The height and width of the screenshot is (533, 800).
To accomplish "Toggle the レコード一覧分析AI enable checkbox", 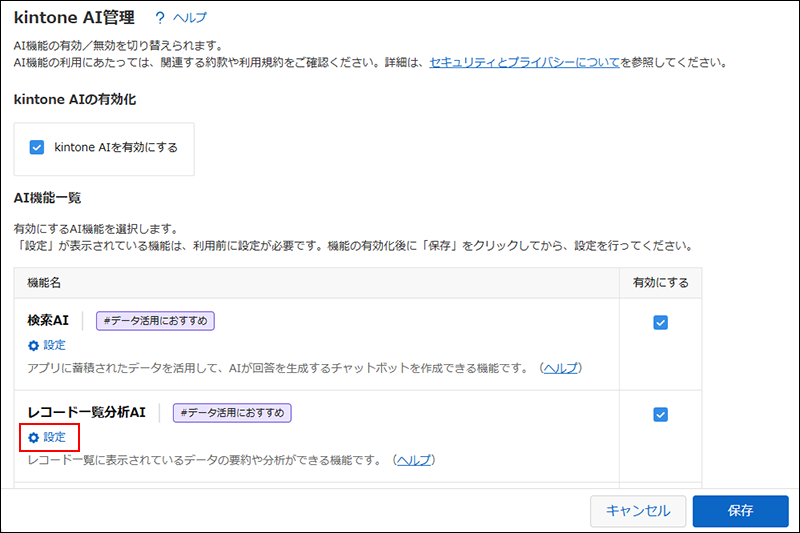I will coord(660,414).
